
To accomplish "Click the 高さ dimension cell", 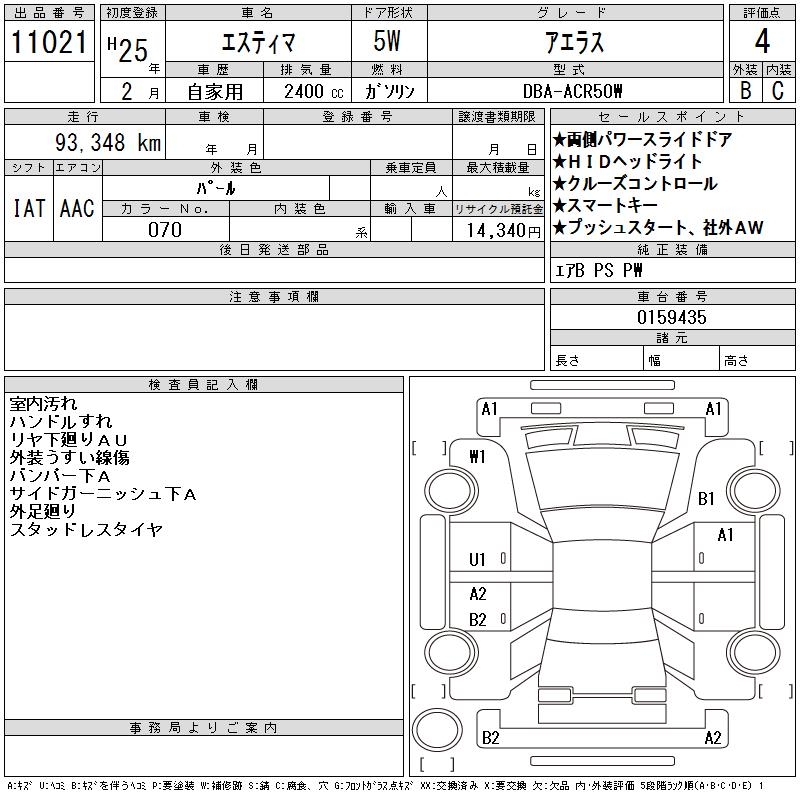I will 758,360.
